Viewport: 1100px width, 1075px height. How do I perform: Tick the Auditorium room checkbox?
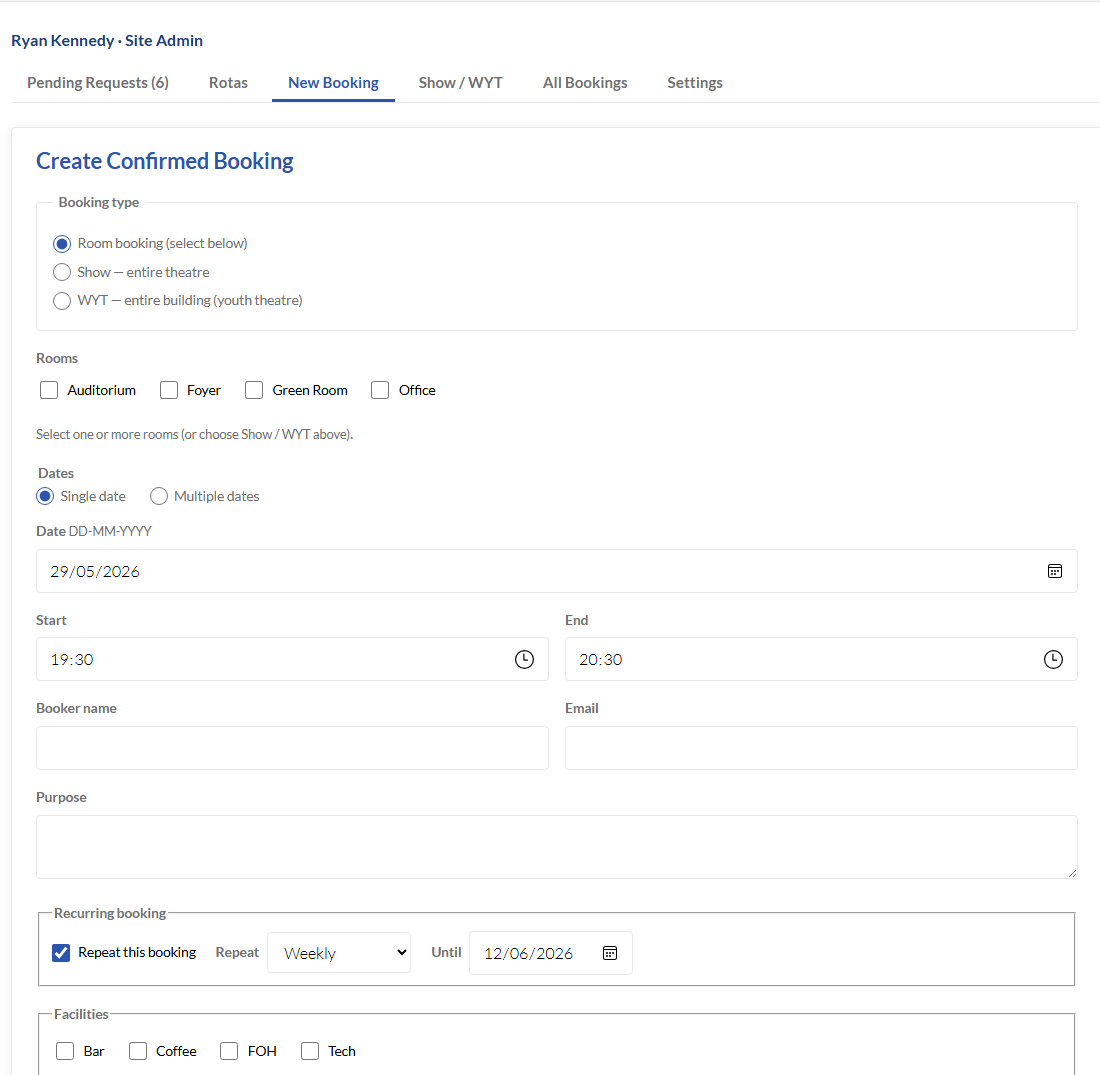tap(49, 390)
